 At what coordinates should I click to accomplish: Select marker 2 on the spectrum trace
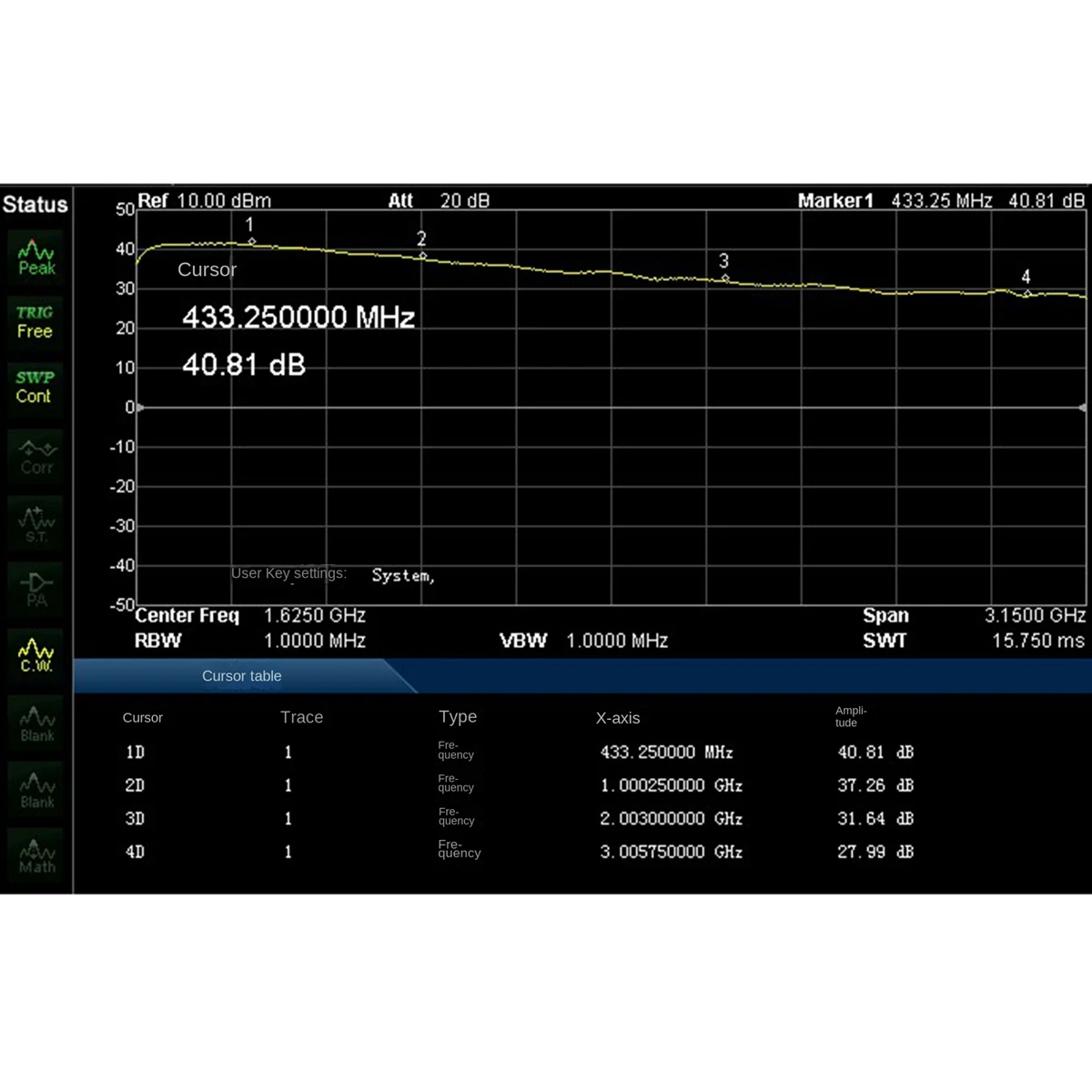coord(422,256)
